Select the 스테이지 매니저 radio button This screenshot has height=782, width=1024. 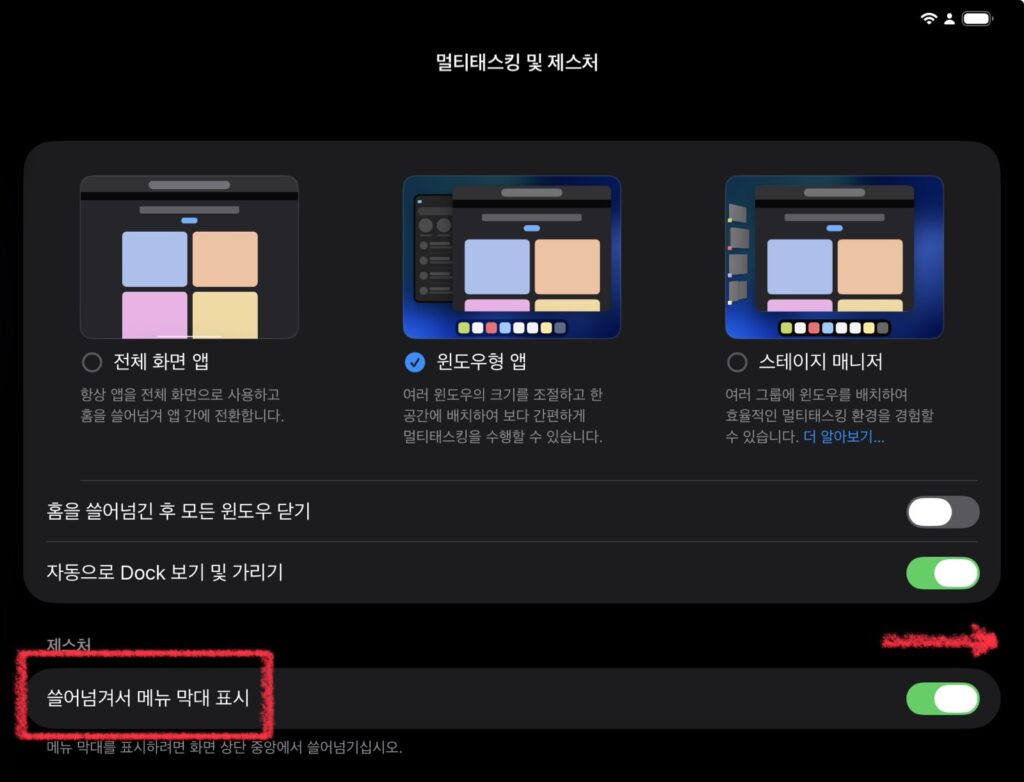point(737,362)
